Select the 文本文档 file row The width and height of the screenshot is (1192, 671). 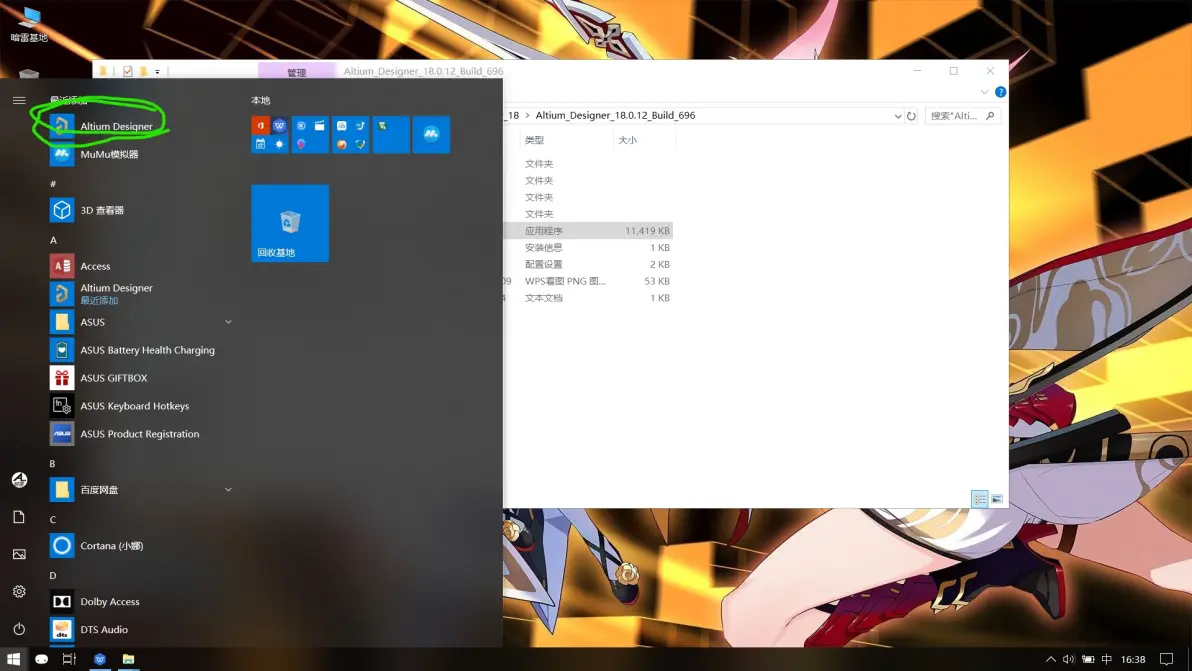[588, 298]
